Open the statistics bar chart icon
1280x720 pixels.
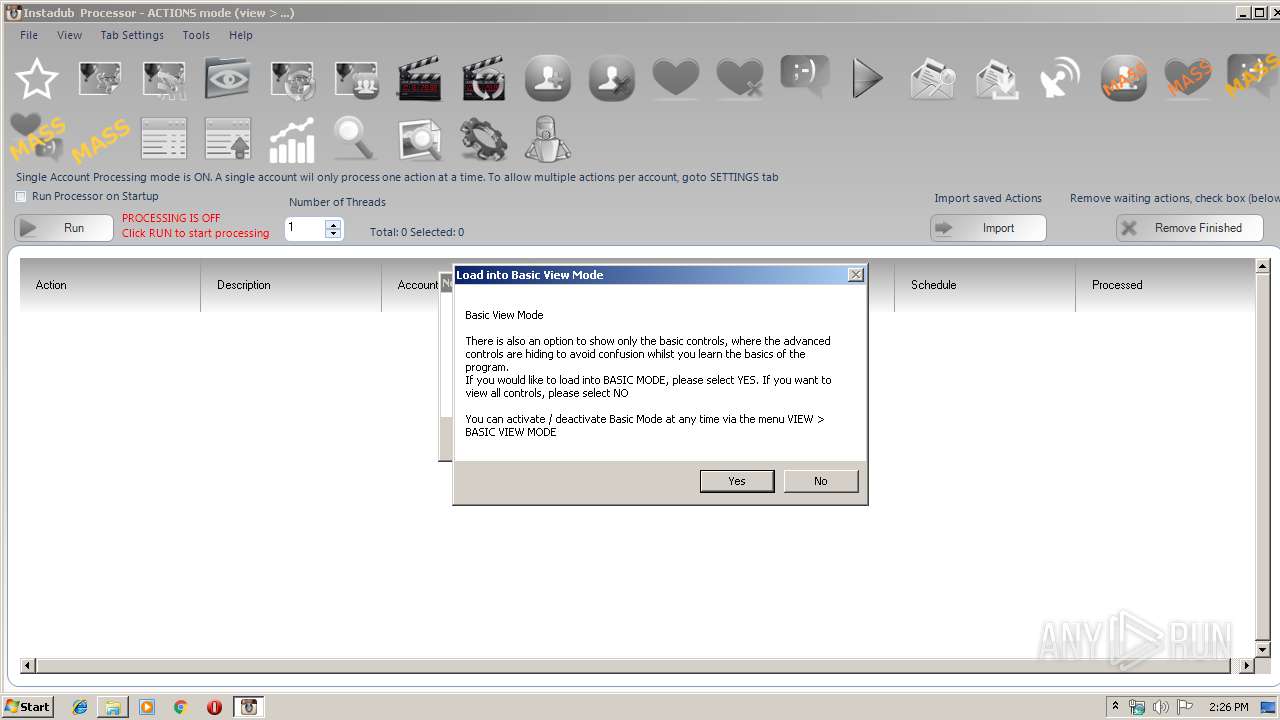click(292, 139)
